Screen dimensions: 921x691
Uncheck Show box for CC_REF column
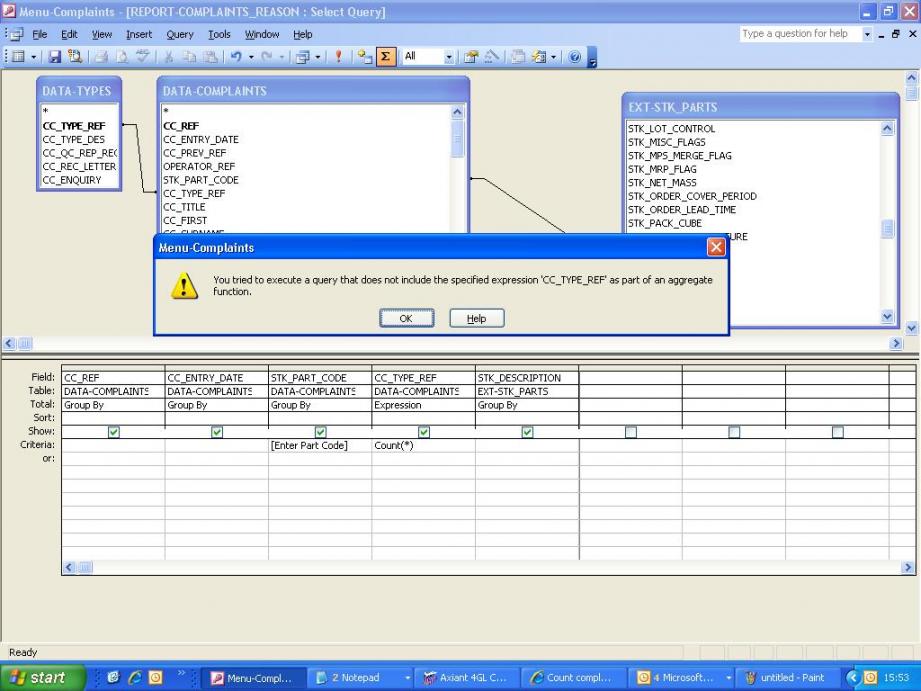[x=113, y=432]
